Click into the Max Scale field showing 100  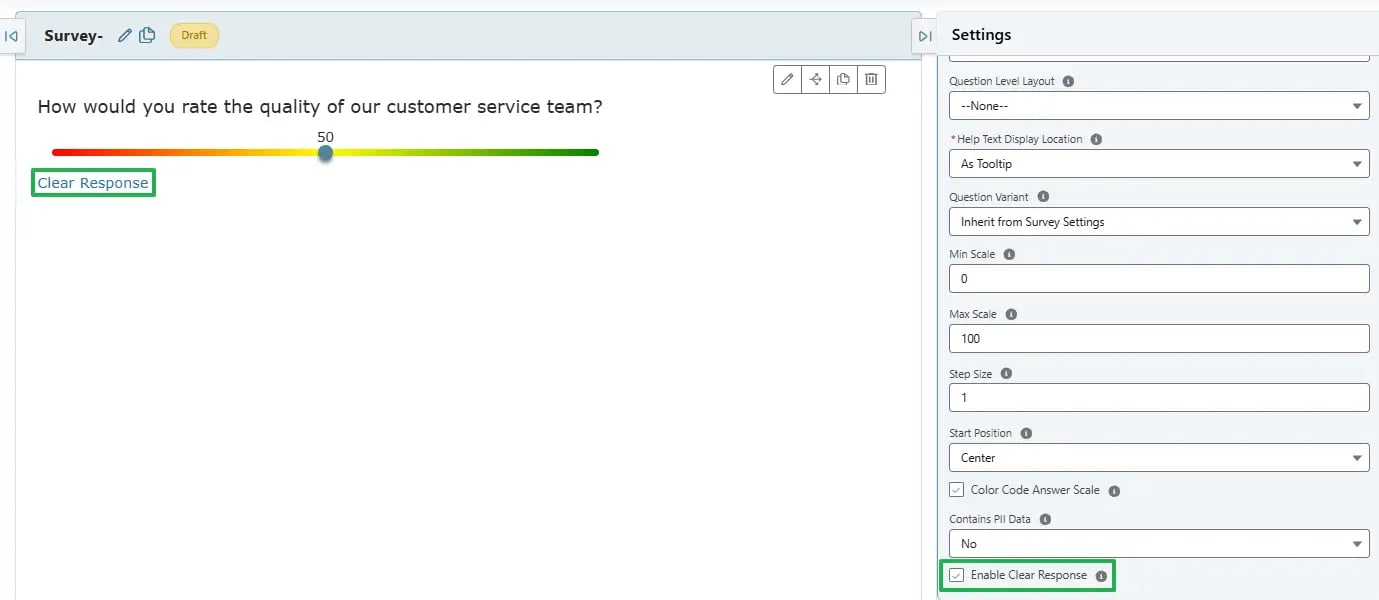coord(1159,338)
